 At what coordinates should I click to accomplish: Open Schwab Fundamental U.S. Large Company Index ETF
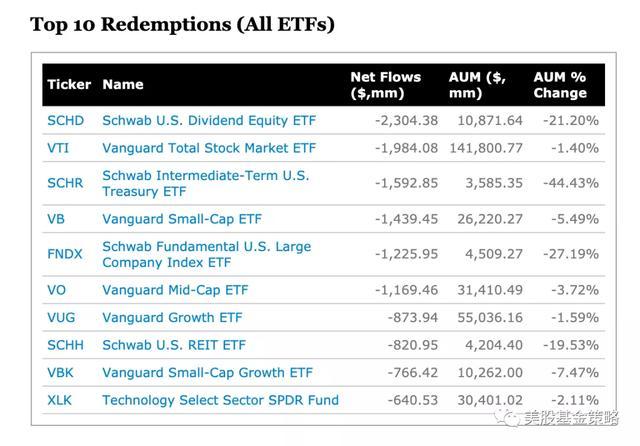tap(206, 254)
